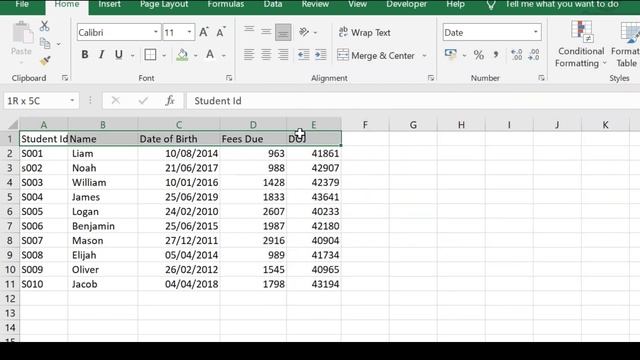Align text left
Screen dimensions: 640x360
[249, 55]
